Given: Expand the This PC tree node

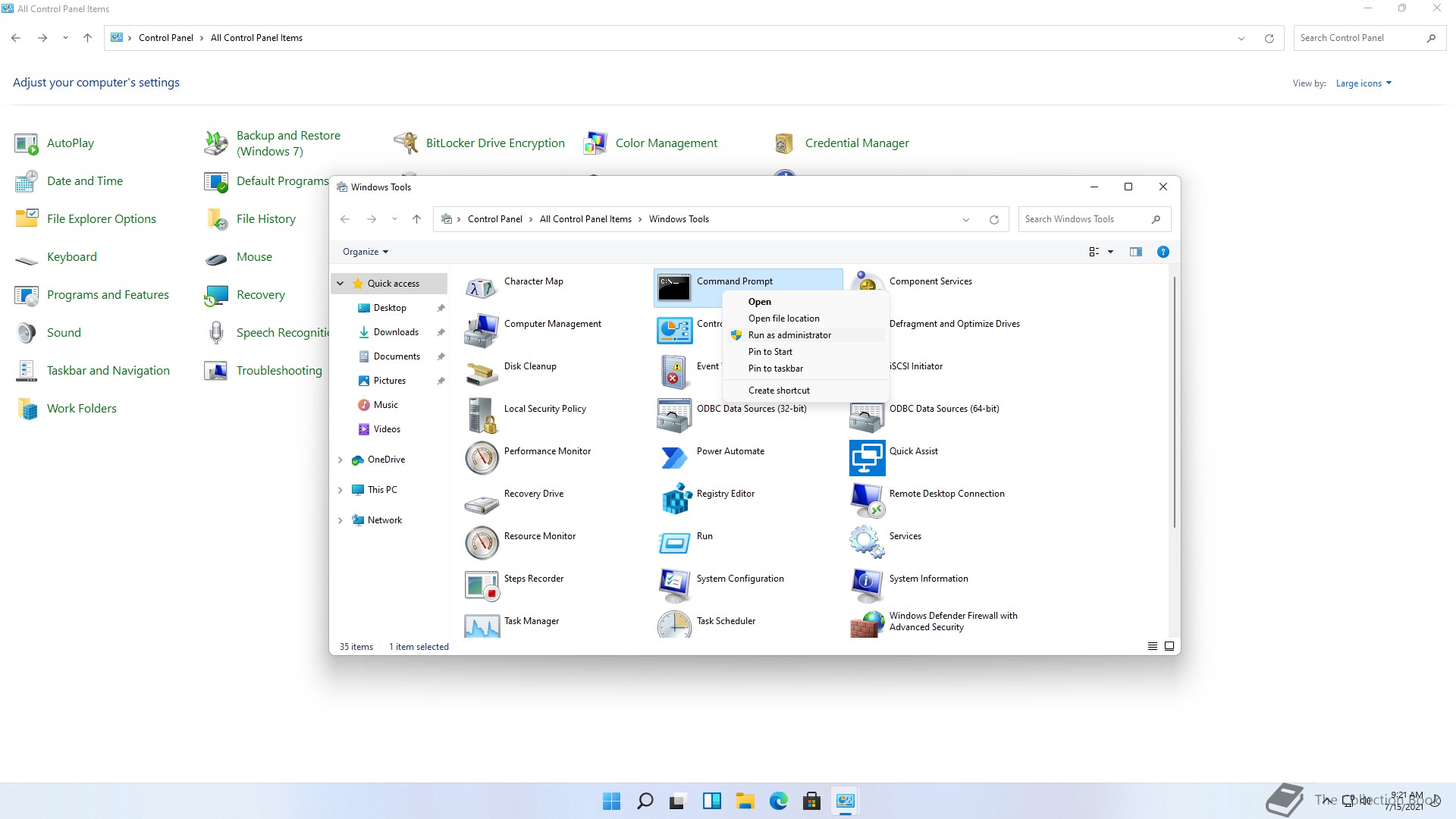Looking at the screenshot, I should 340,490.
